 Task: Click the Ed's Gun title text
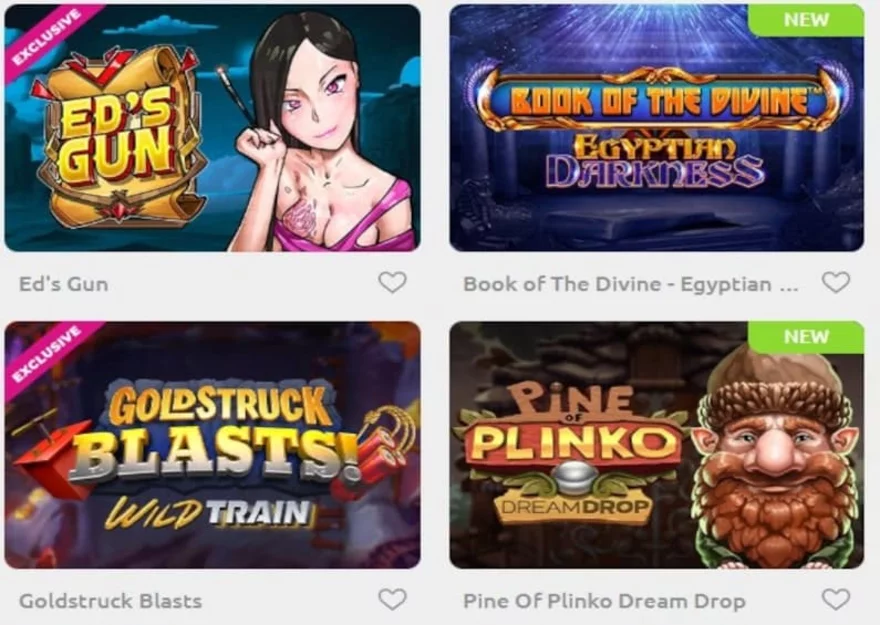pos(63,284)
